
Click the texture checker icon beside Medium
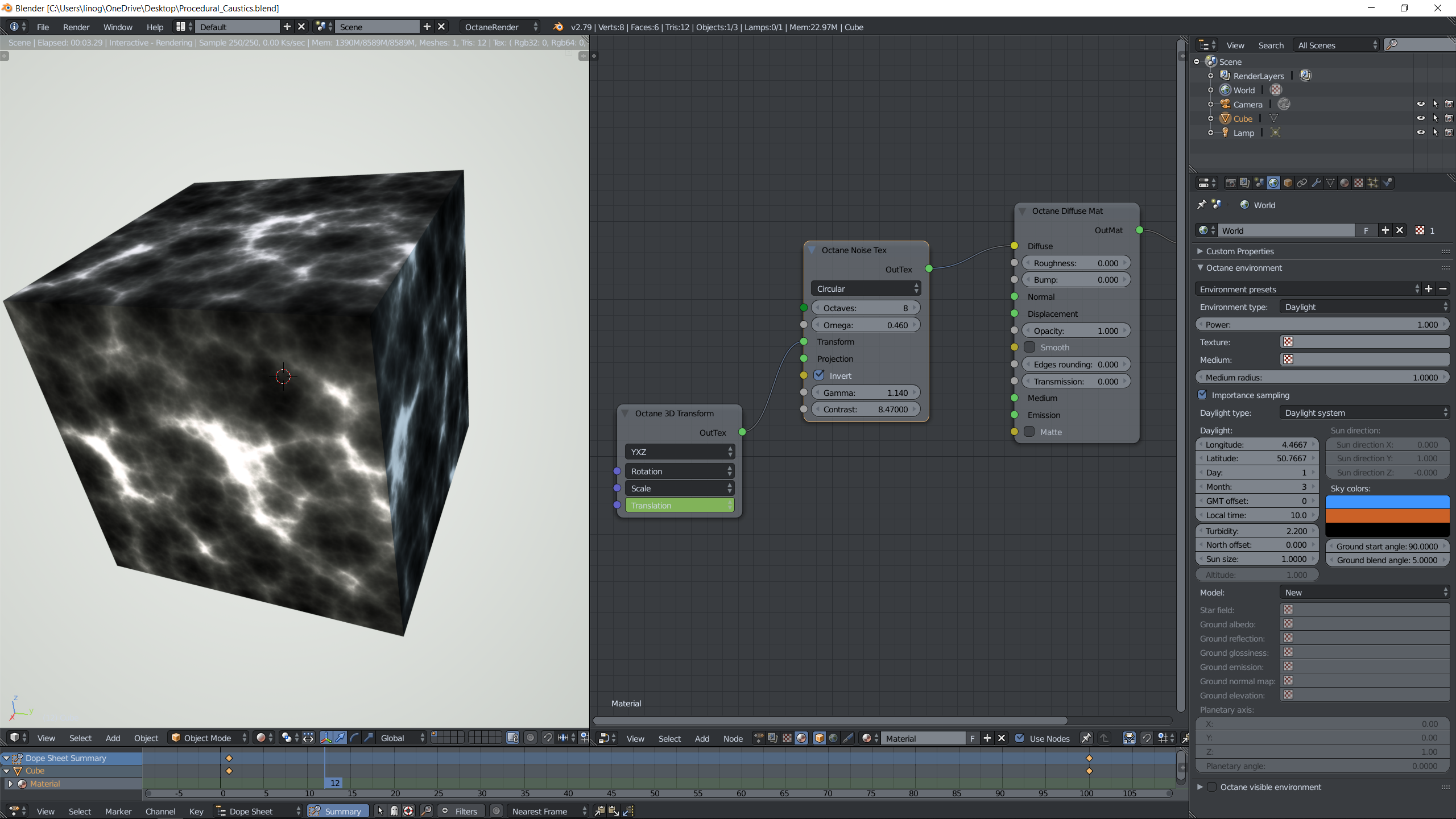click(1288, 359)
